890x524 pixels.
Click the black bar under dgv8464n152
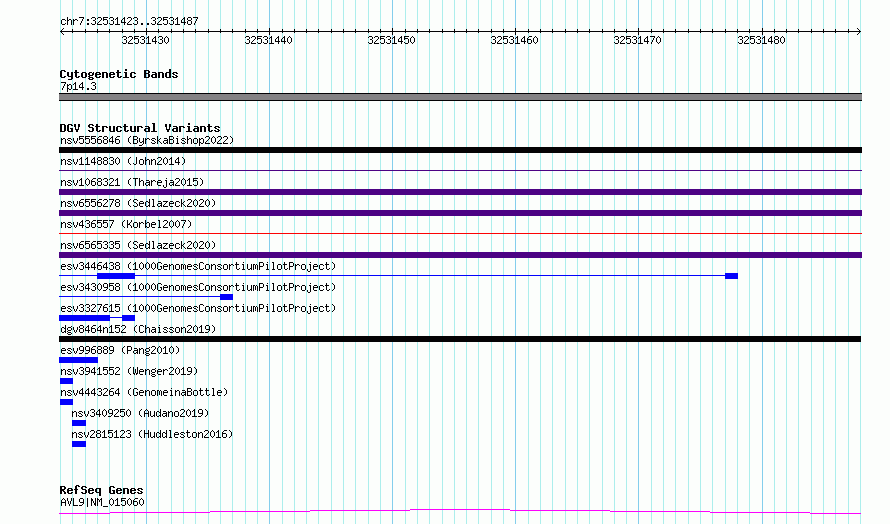tap(460, 339)
